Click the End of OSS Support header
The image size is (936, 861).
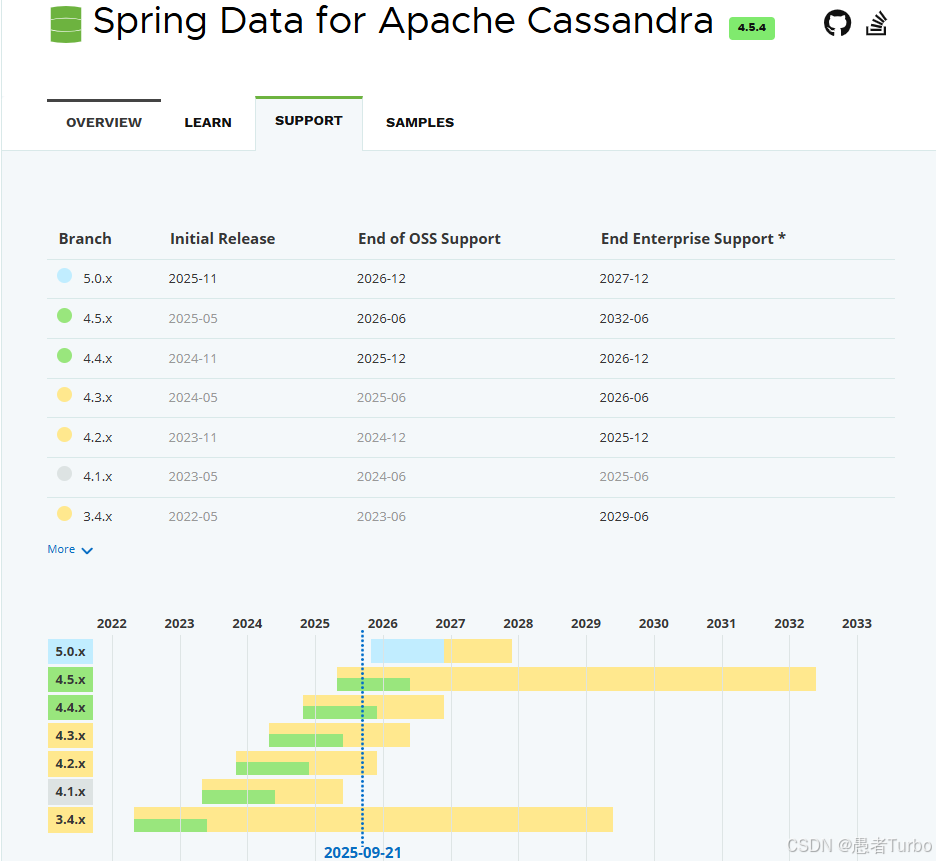point(429,239)
